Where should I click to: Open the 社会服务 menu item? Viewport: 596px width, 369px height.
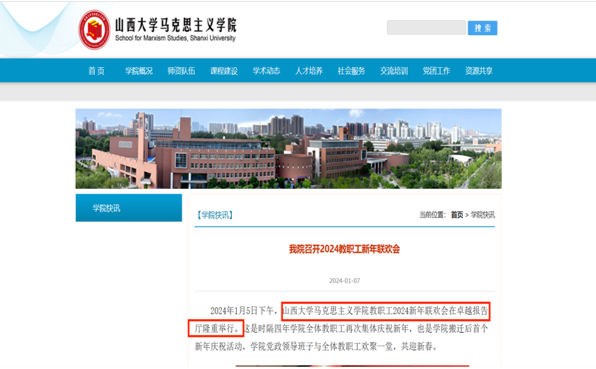click(351, 71)
